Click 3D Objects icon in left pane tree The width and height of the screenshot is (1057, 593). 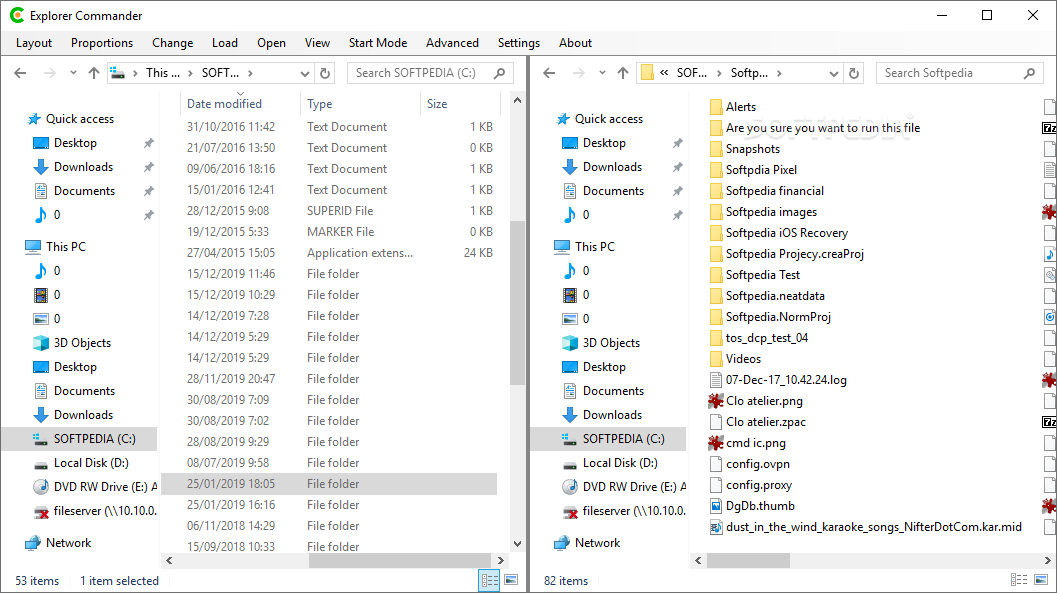41,342
